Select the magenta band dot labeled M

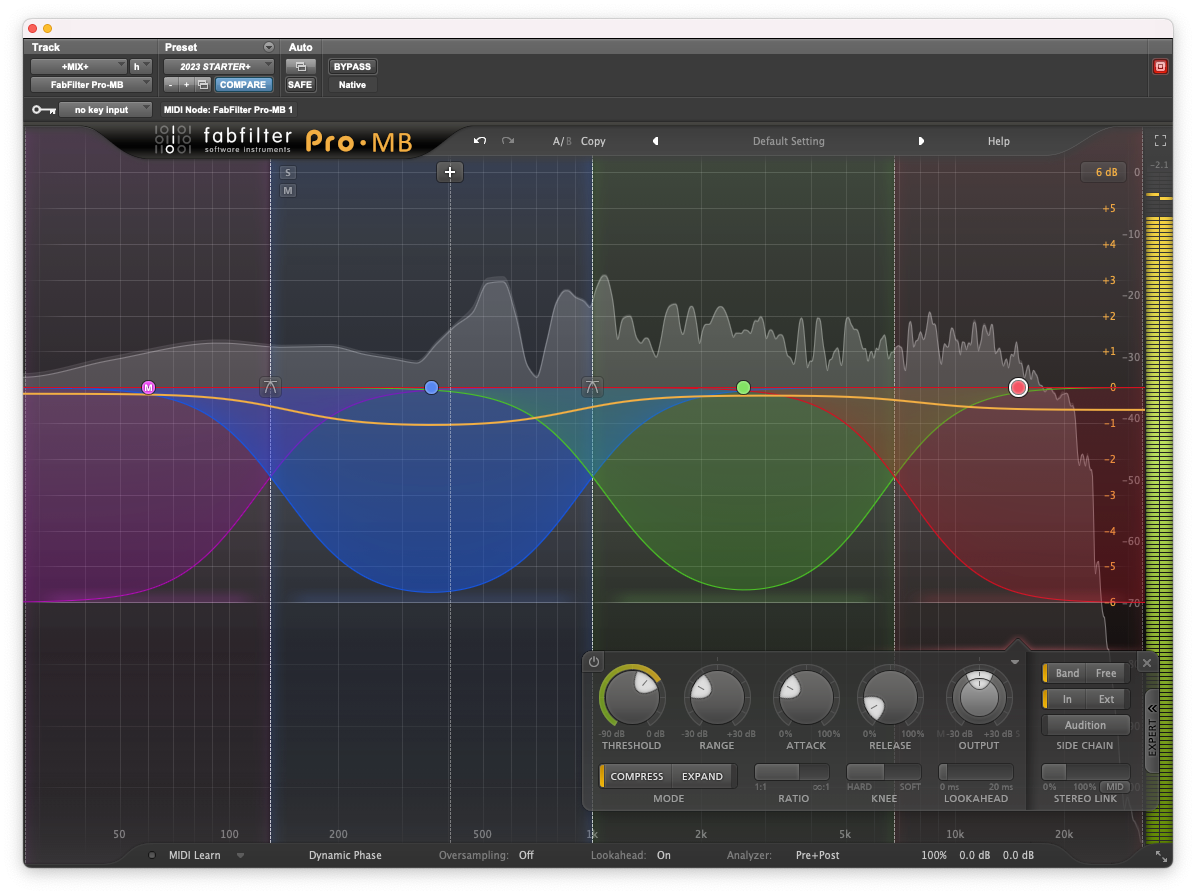(x=148, y=388)
